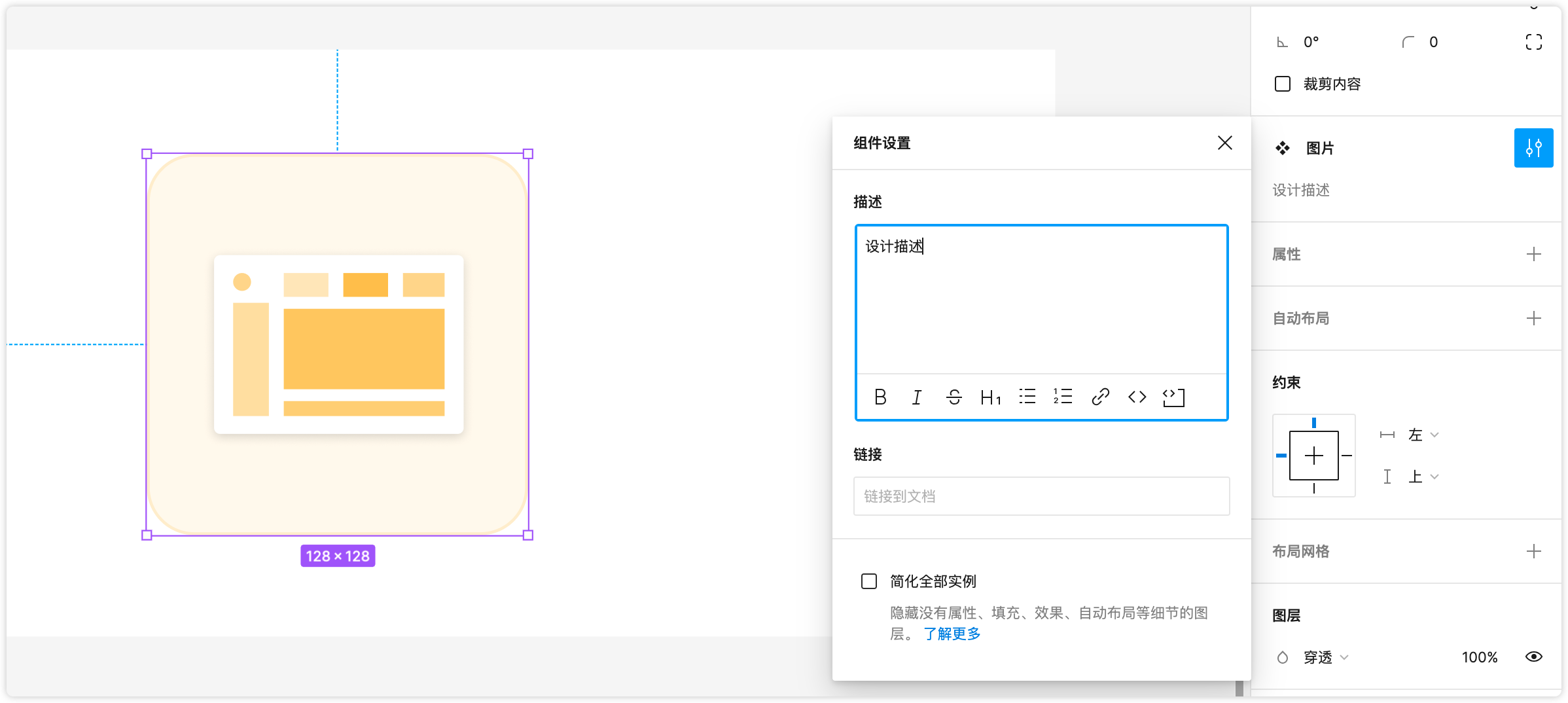
Task: Enable 裁剪内容 checkbox
Action: (1283, 84)
